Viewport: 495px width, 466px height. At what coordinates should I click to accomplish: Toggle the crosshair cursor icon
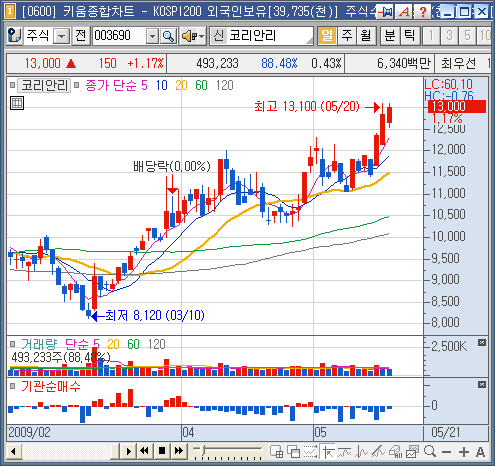328,452
